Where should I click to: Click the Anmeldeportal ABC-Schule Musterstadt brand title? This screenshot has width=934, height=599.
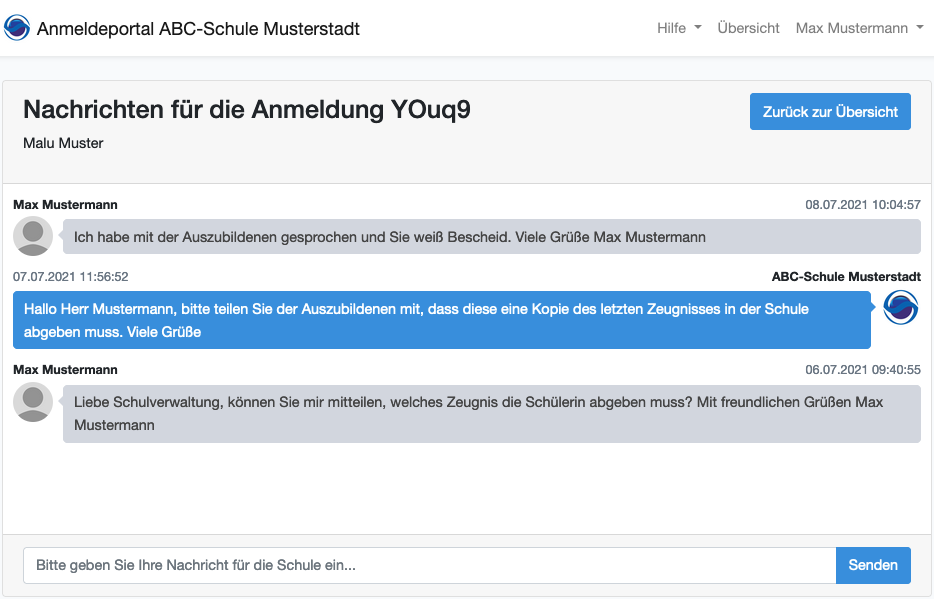pos(198,28)
